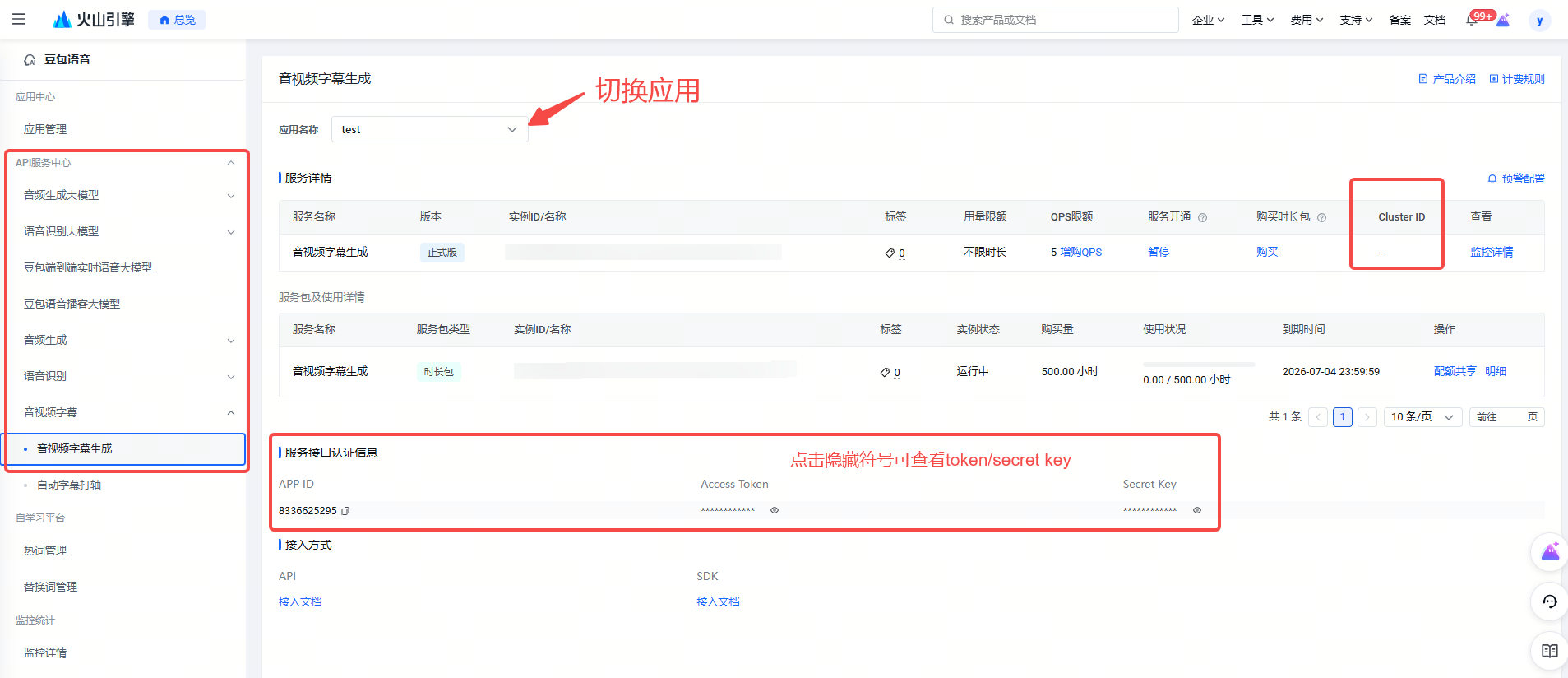Open 监控详情 in the sidebar
The image size is (1568, 678).
45,652
